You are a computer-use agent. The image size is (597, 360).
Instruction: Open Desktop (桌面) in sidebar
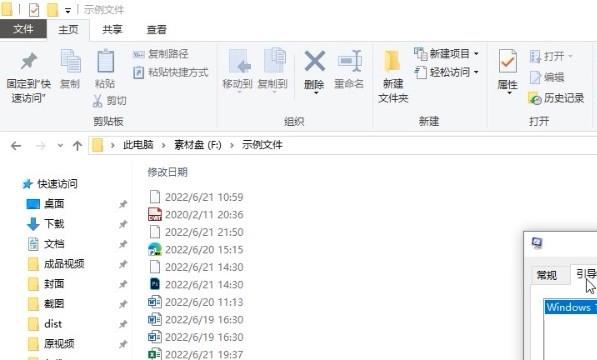click(54, 204)
